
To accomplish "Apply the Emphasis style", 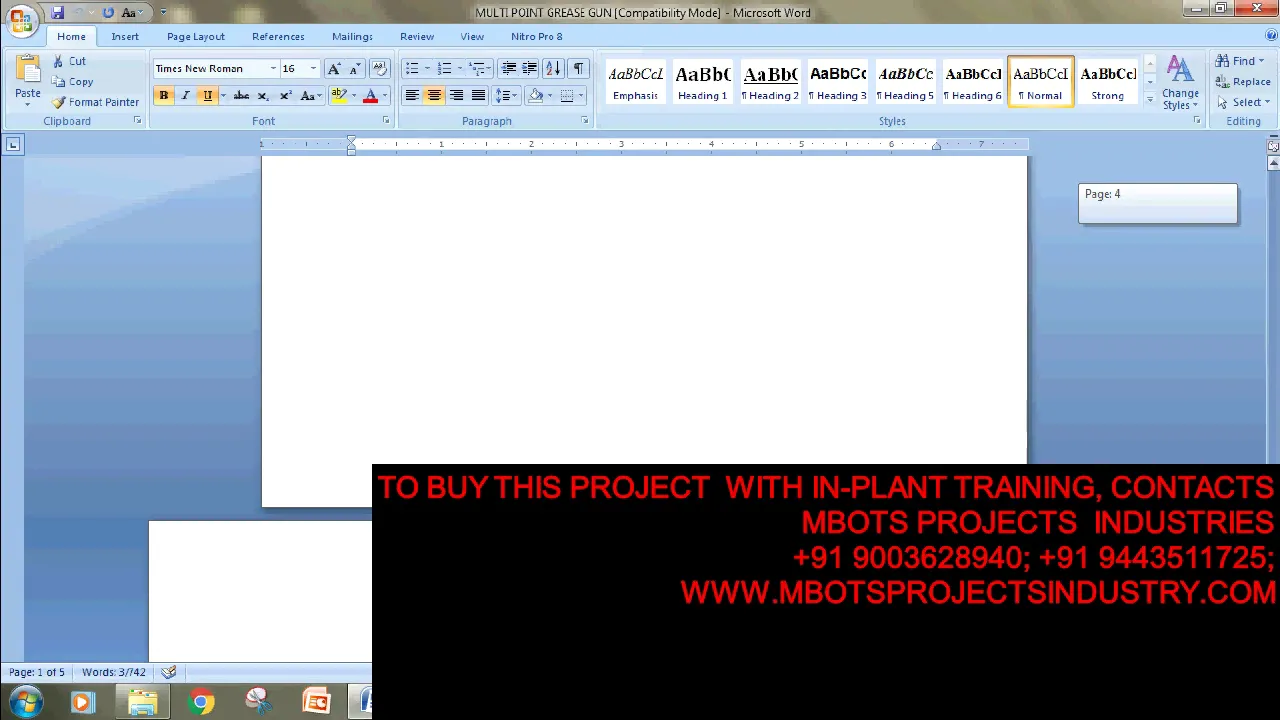I will 636,82.
